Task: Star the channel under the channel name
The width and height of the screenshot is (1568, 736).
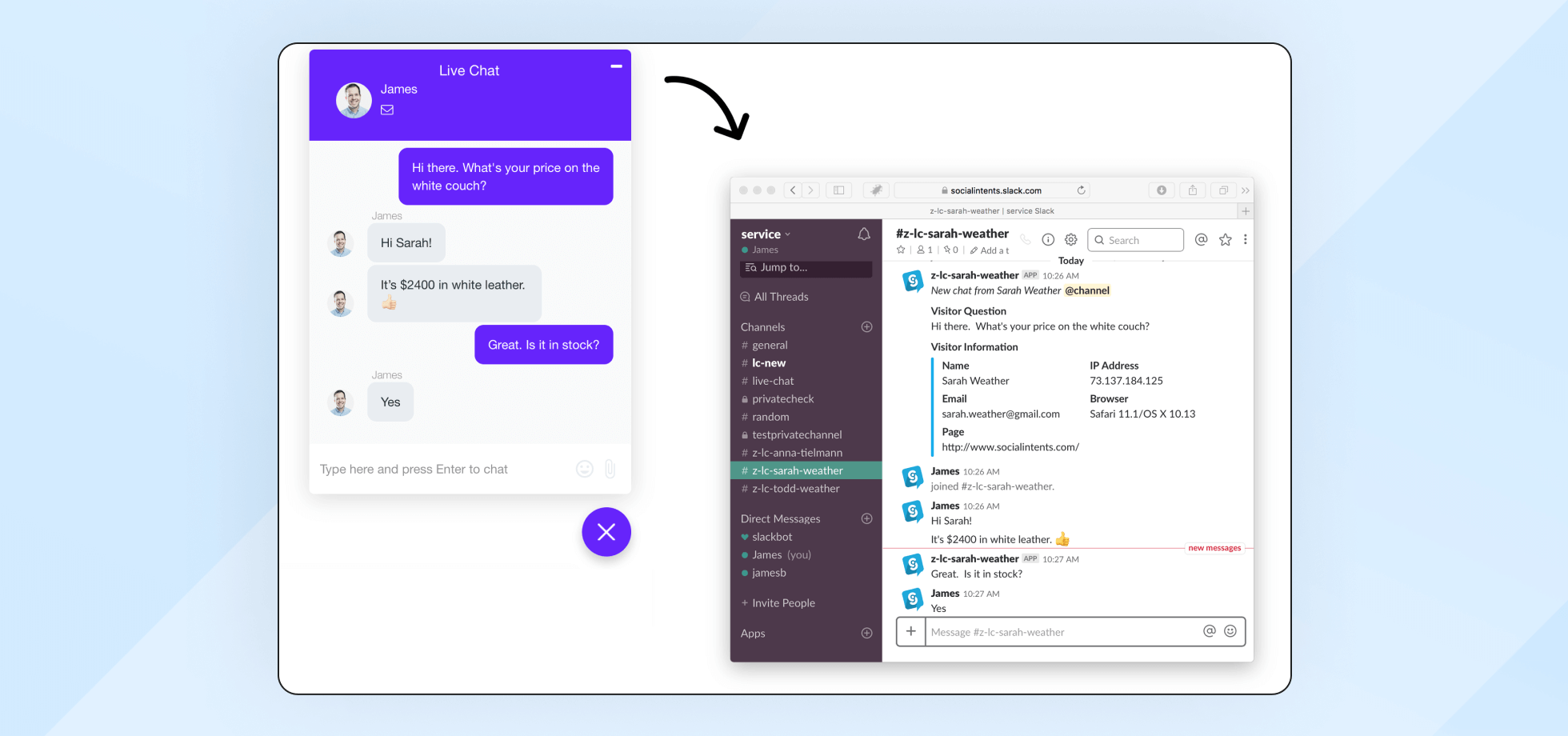Action: [x=901, y=250]
